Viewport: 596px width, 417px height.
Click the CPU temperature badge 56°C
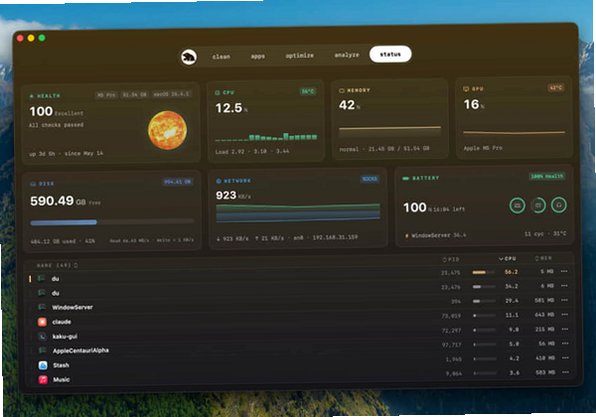[x=308, y=92]
